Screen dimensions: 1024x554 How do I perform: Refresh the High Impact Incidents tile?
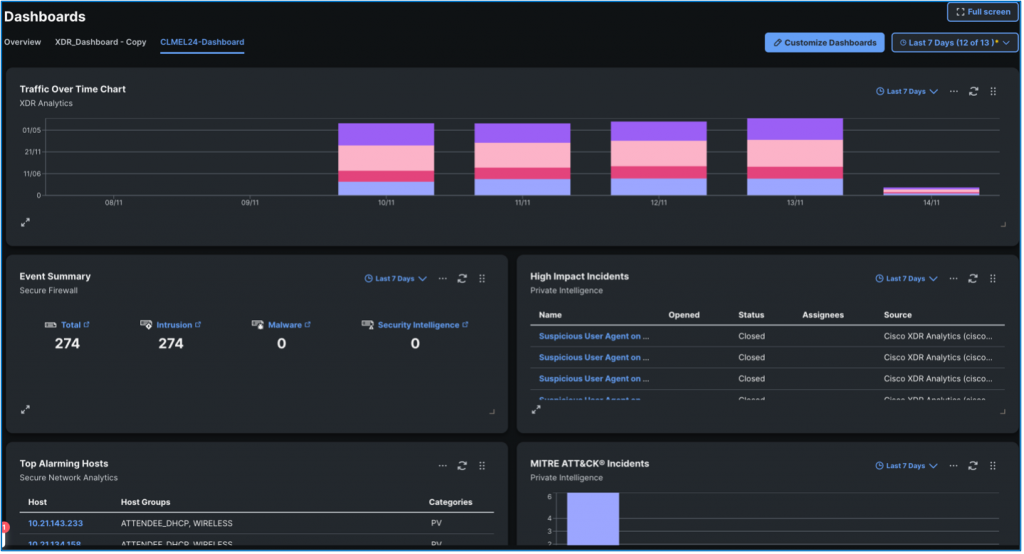coord(973,279)
